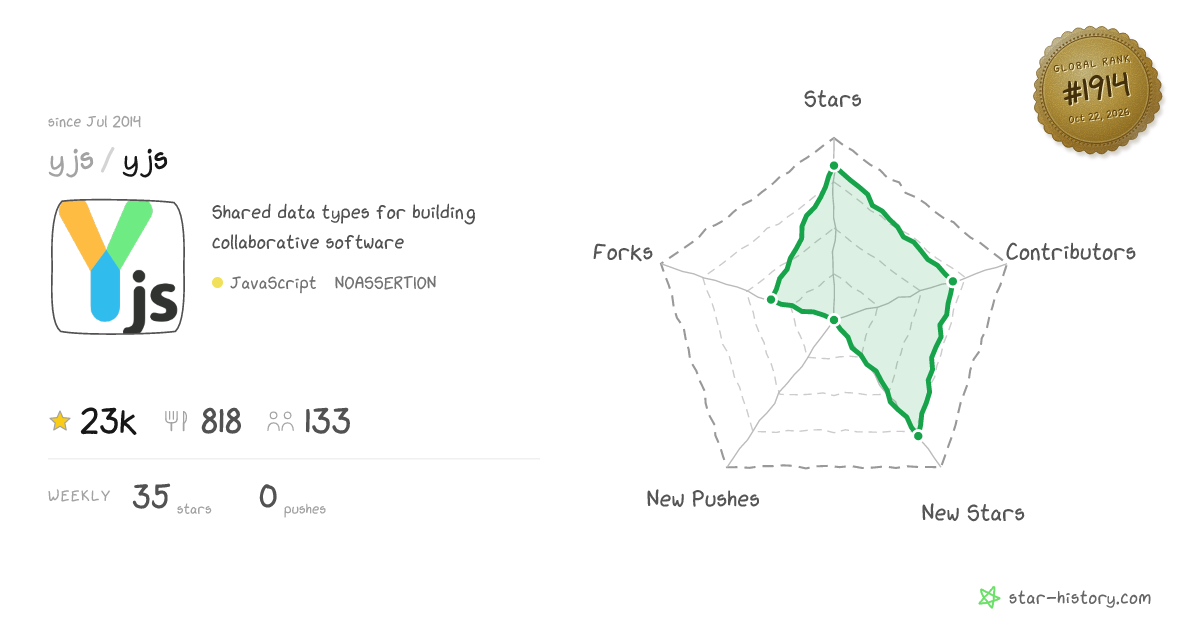Select the New Pushes axis label
The height and width of the screenshot is (630, 1200).
pyautogui.click(x=702, y=498)
